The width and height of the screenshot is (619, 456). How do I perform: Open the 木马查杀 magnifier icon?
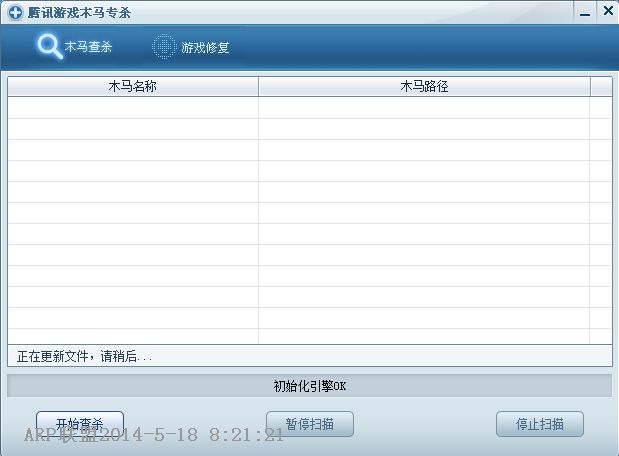point(50,47)
